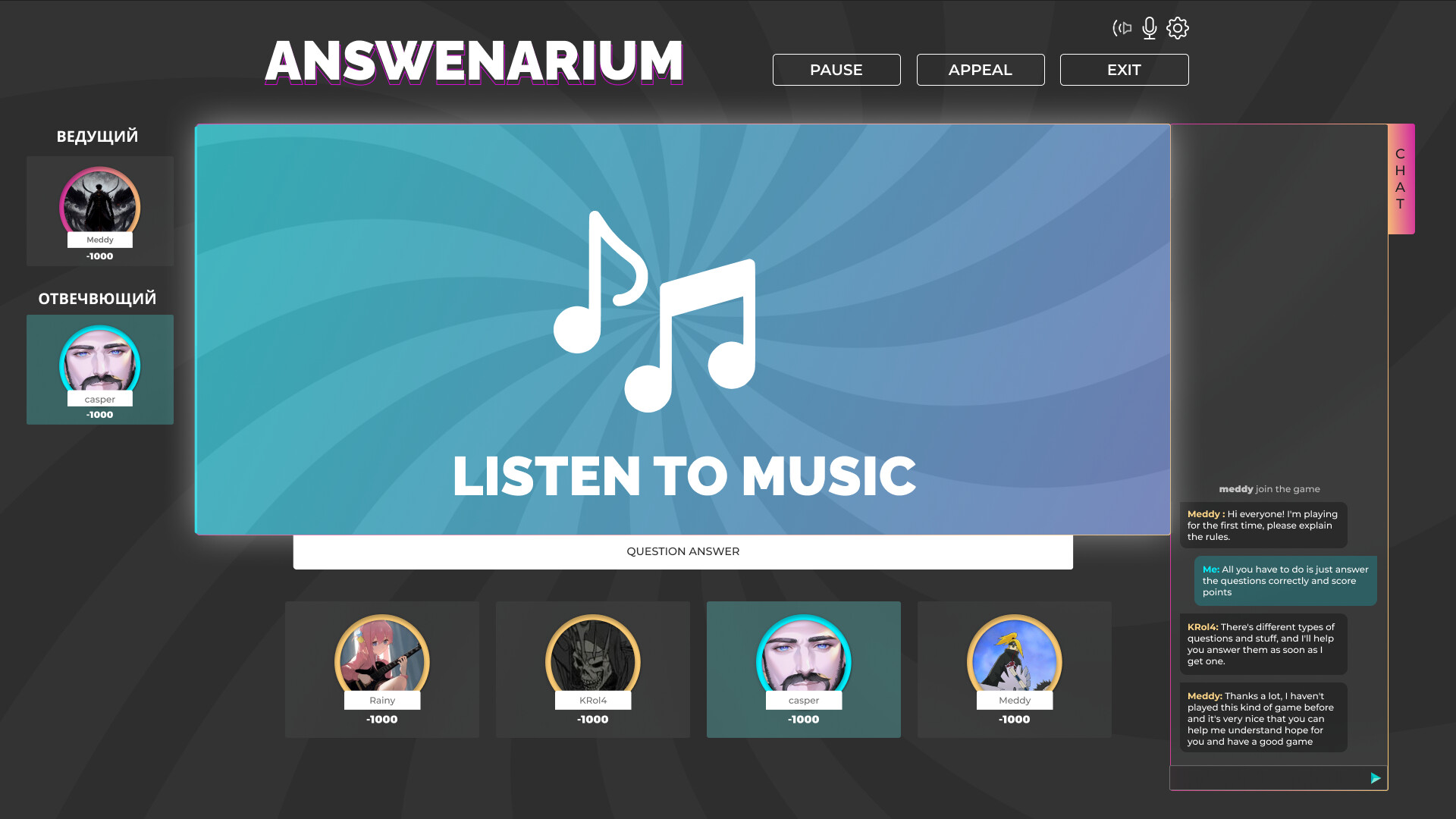This screenshot has width=1456, height=819.
Task: Open the settings gear icon
Action: pyautogui.click(x=1178, y=28)
